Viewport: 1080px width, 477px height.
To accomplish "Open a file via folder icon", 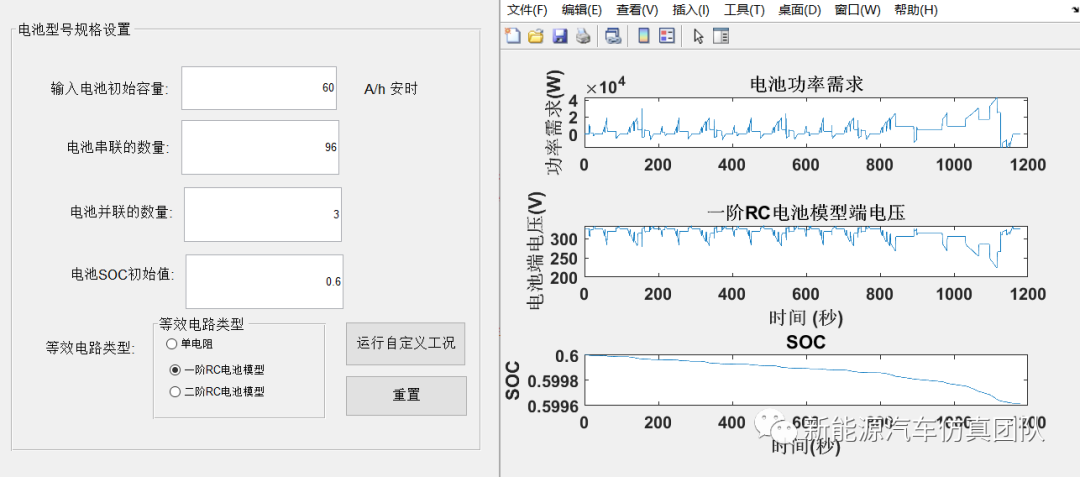I will pos(536,36).
